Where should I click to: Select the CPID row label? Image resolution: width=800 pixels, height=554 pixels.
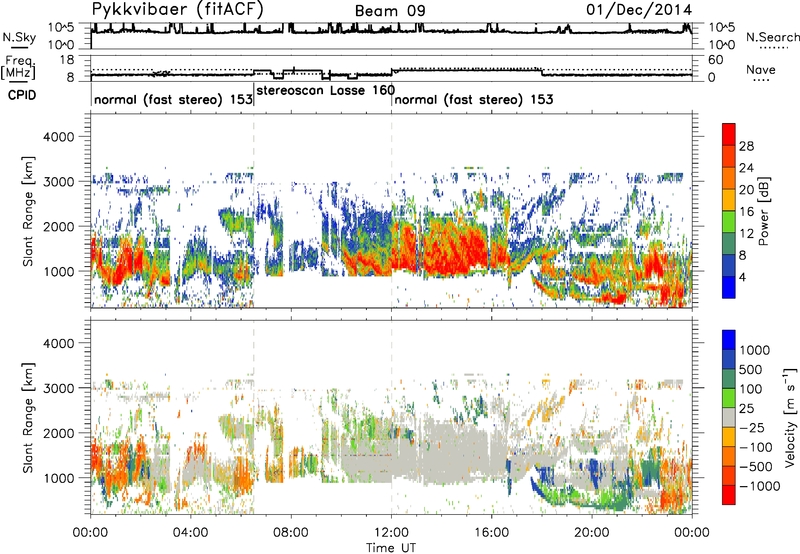[21, 95]
